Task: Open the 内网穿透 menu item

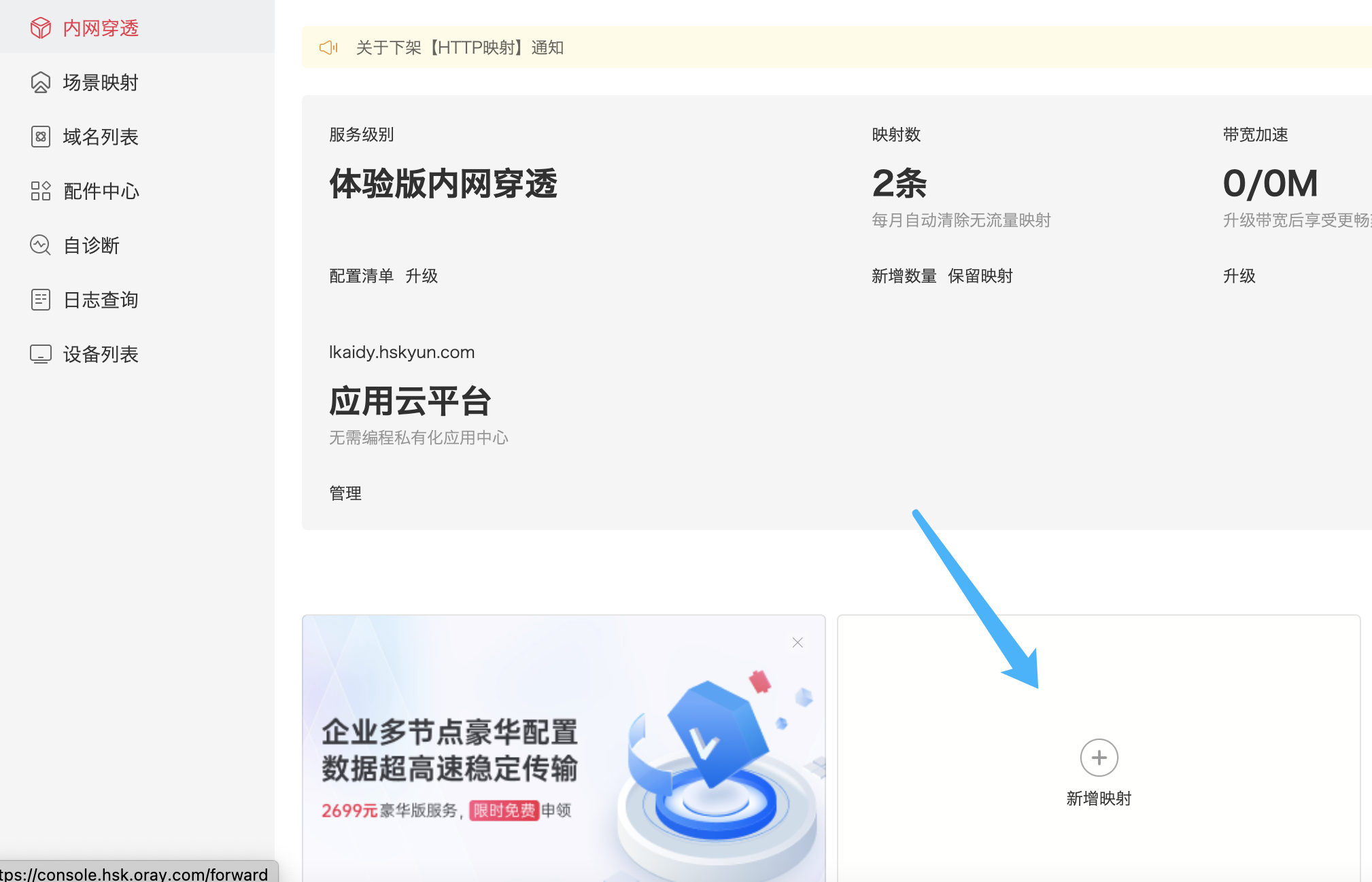Action: 137,27
